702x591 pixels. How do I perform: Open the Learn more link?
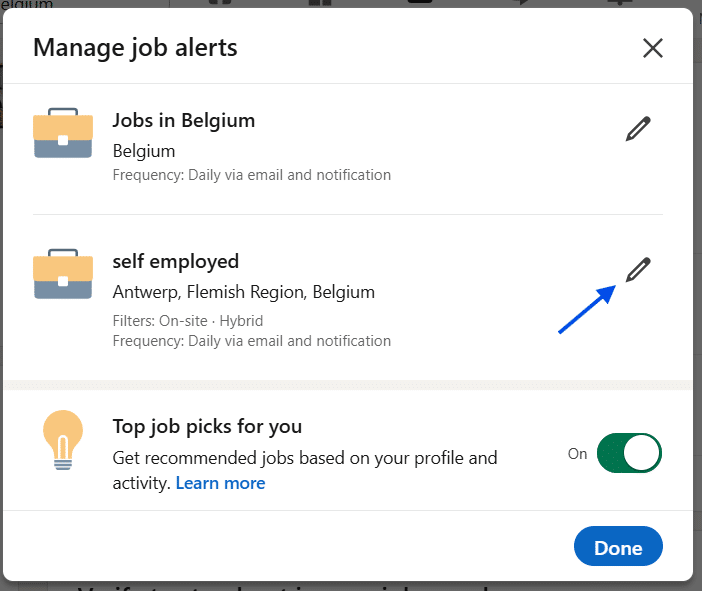click(x=220, y=483)
